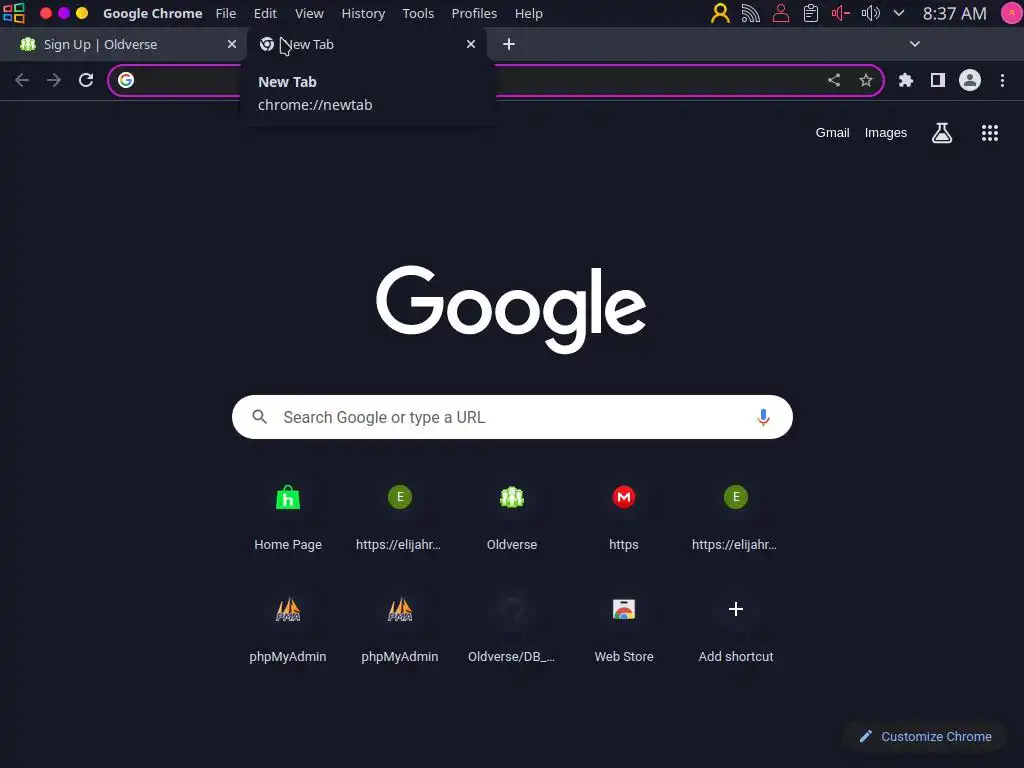This screenshot has height=768, width=1024.
Task: Go back with the back arrow
Action: 22,80
